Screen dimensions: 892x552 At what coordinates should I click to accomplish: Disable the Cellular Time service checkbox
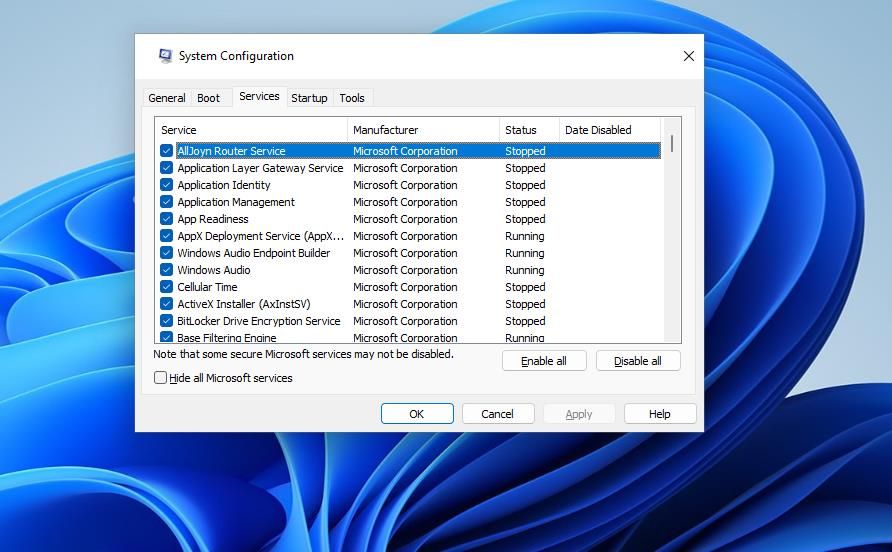click(167, 287)
